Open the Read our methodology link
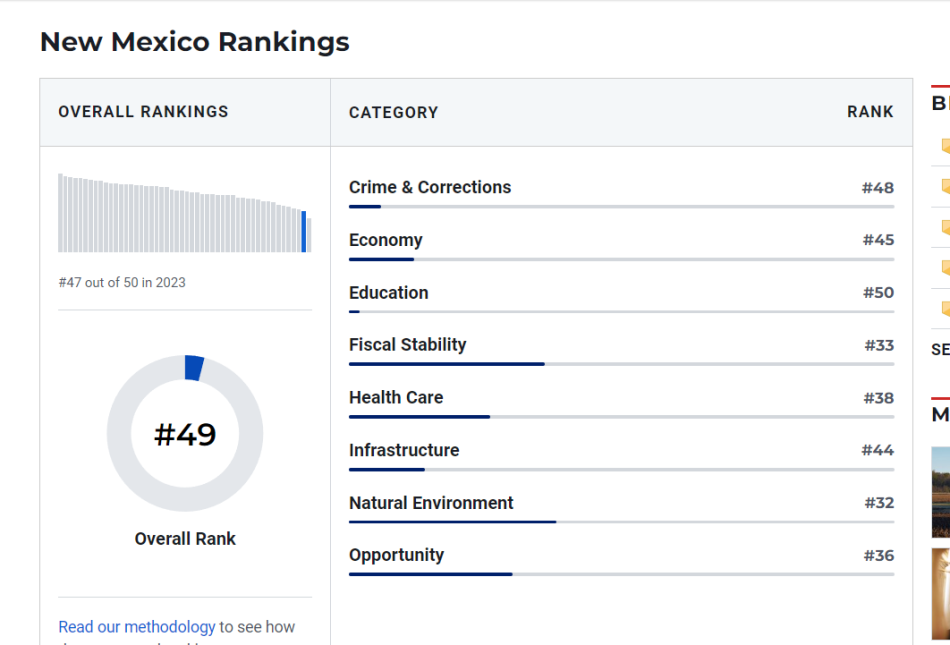The height and width of the screenshot is (645, 950). (137, 627)
